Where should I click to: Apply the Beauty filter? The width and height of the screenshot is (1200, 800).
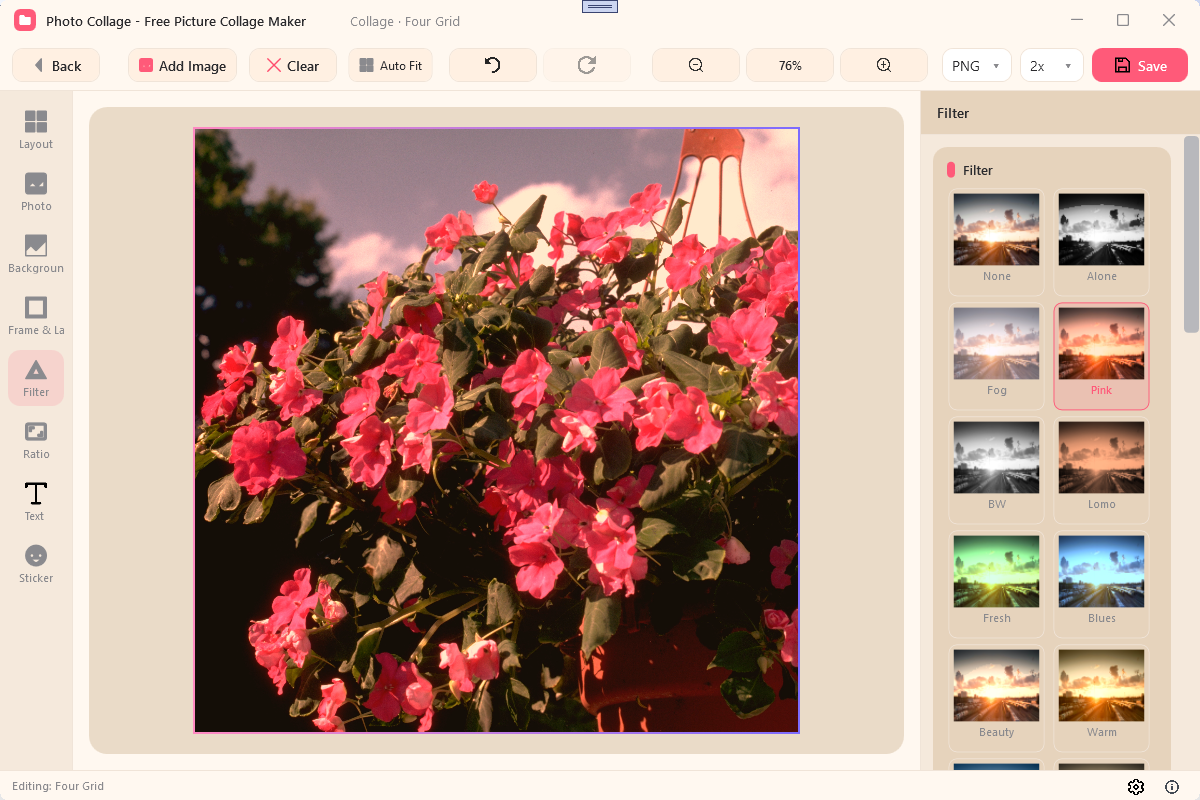pyautogui.click(x=996, y=697)
